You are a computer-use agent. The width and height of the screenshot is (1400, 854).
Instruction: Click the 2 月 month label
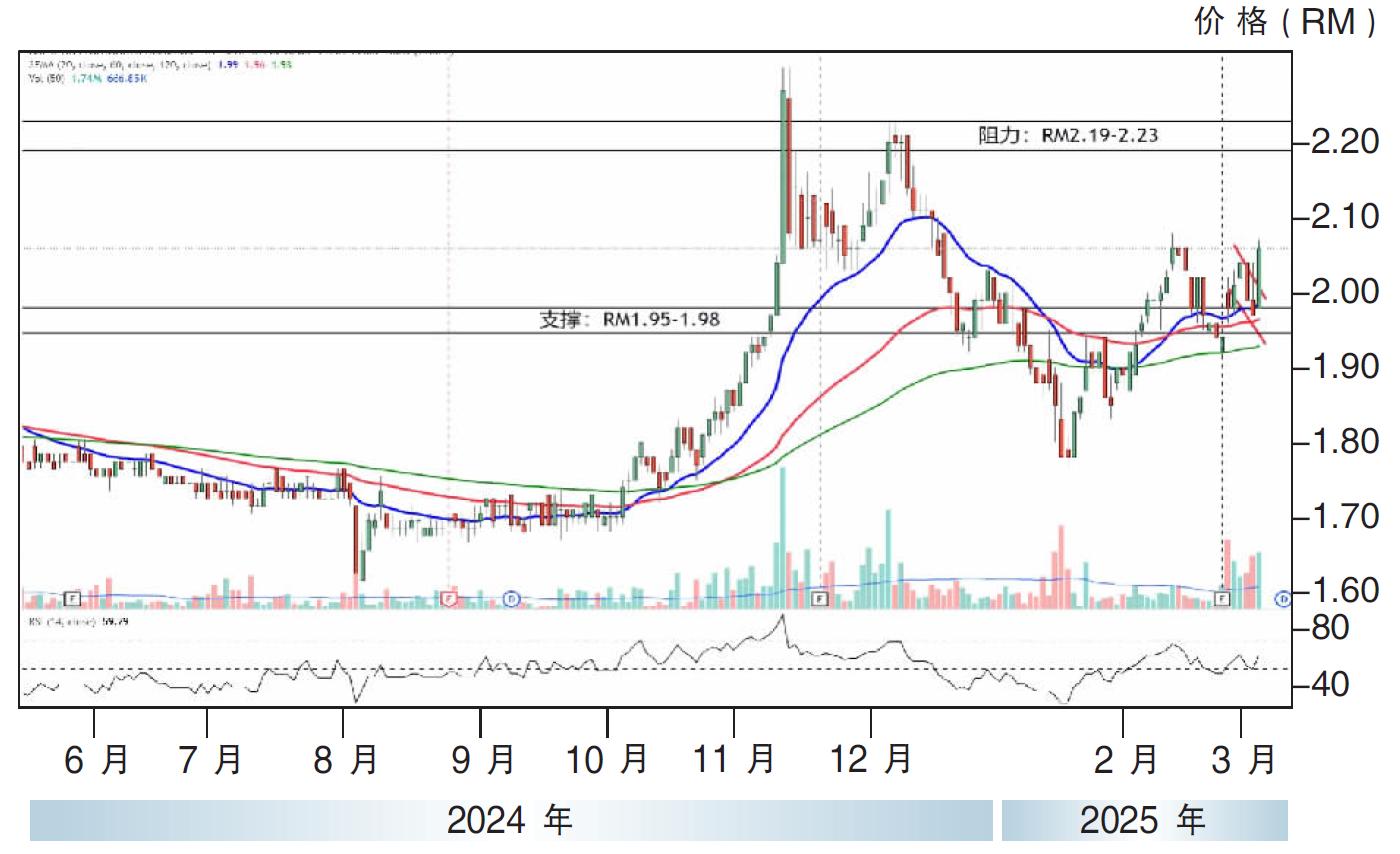(x=1125, y=761)
